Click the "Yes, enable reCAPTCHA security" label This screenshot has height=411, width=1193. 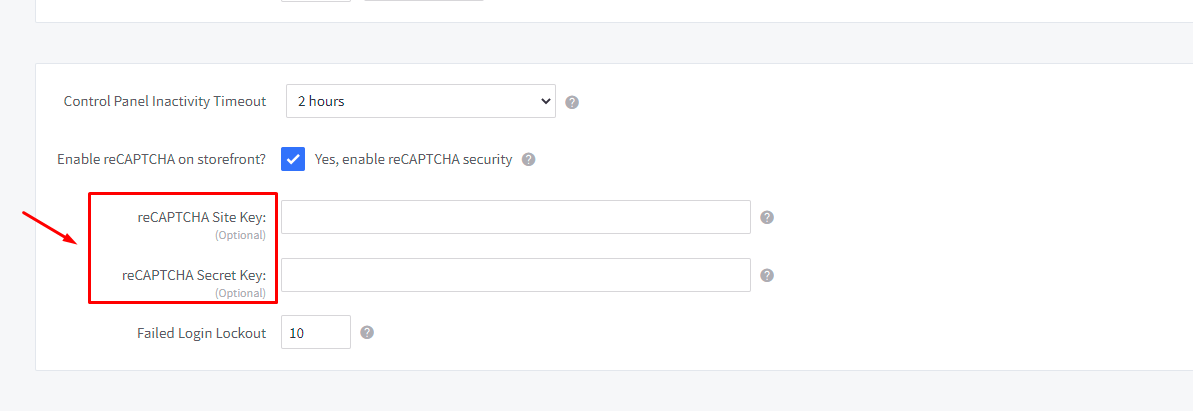point(413,159)
